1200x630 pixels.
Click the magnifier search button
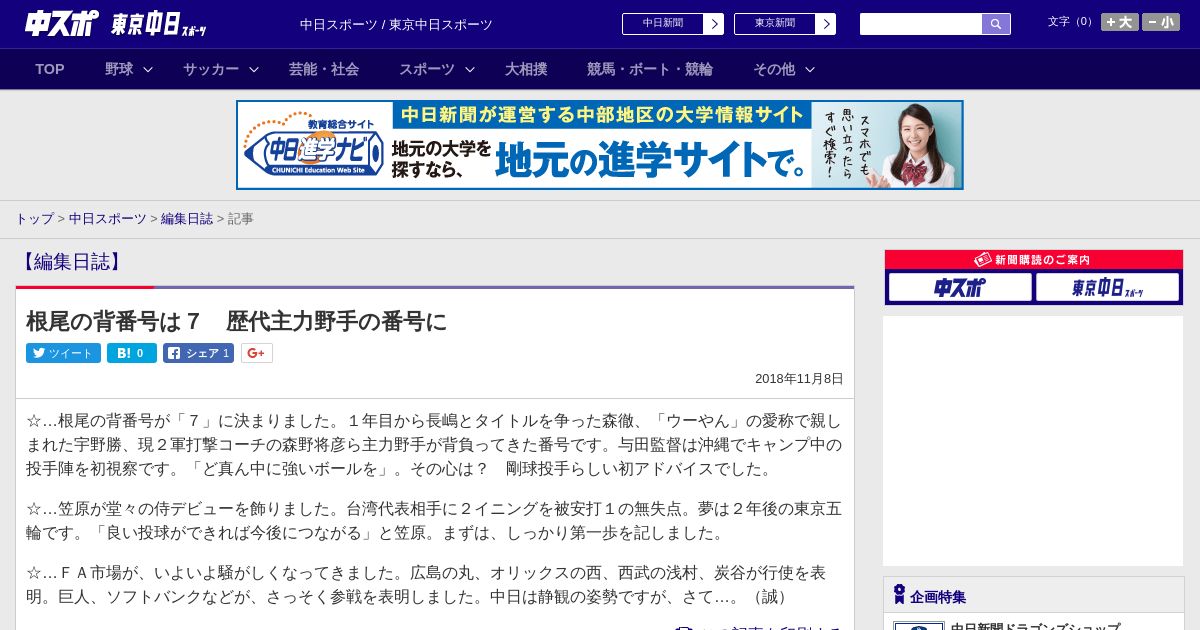tap(996, 24)
